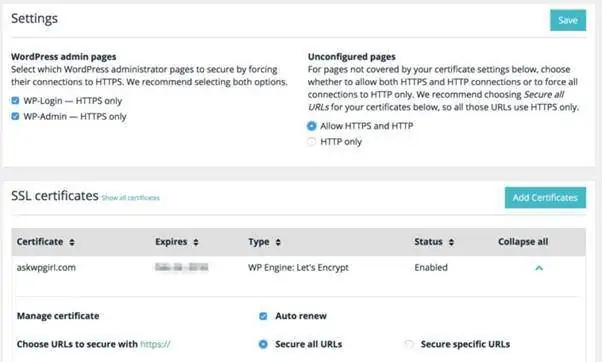This screenshot has width=602, height=362.
Task: Save the SSL settings
Action: (x=568, y=20)
